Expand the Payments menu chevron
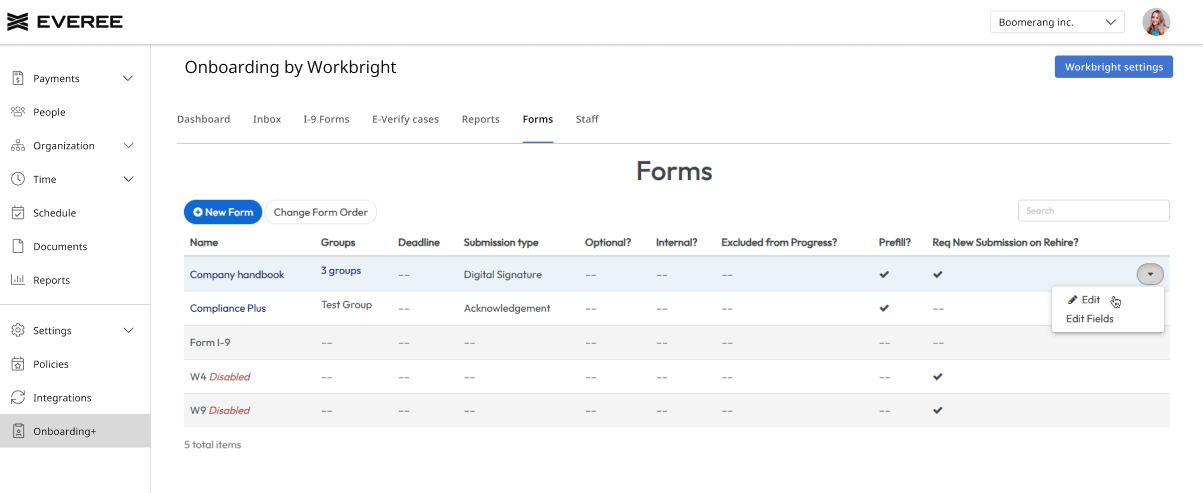The height and width of the screenshot is (493, 1203). [128, 78]
